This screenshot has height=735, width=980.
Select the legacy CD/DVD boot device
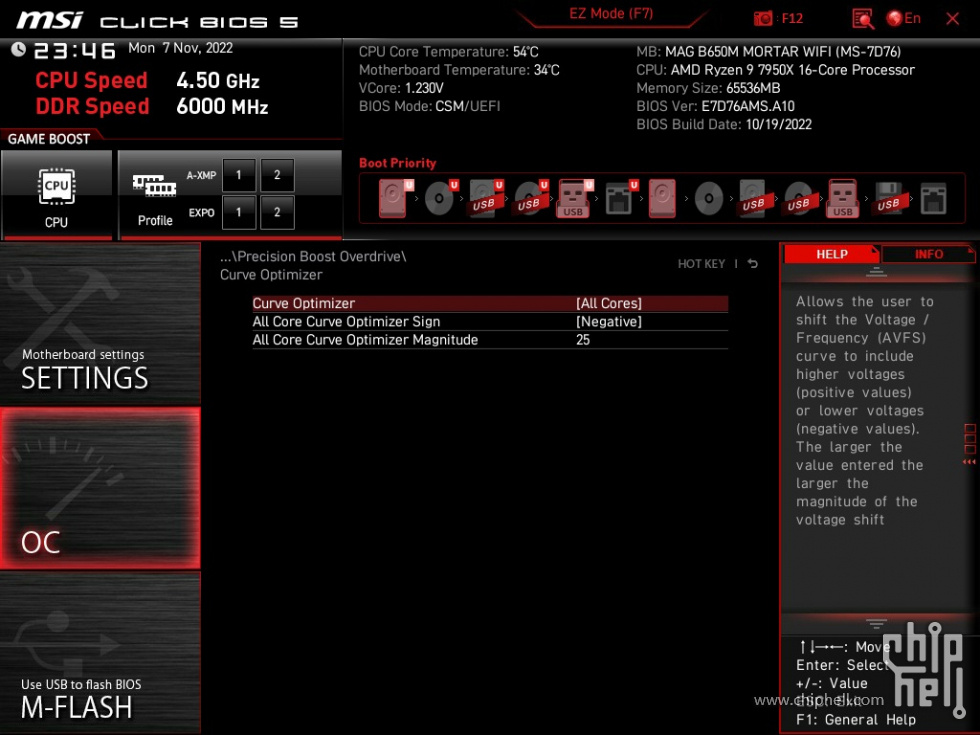point(709,199)
